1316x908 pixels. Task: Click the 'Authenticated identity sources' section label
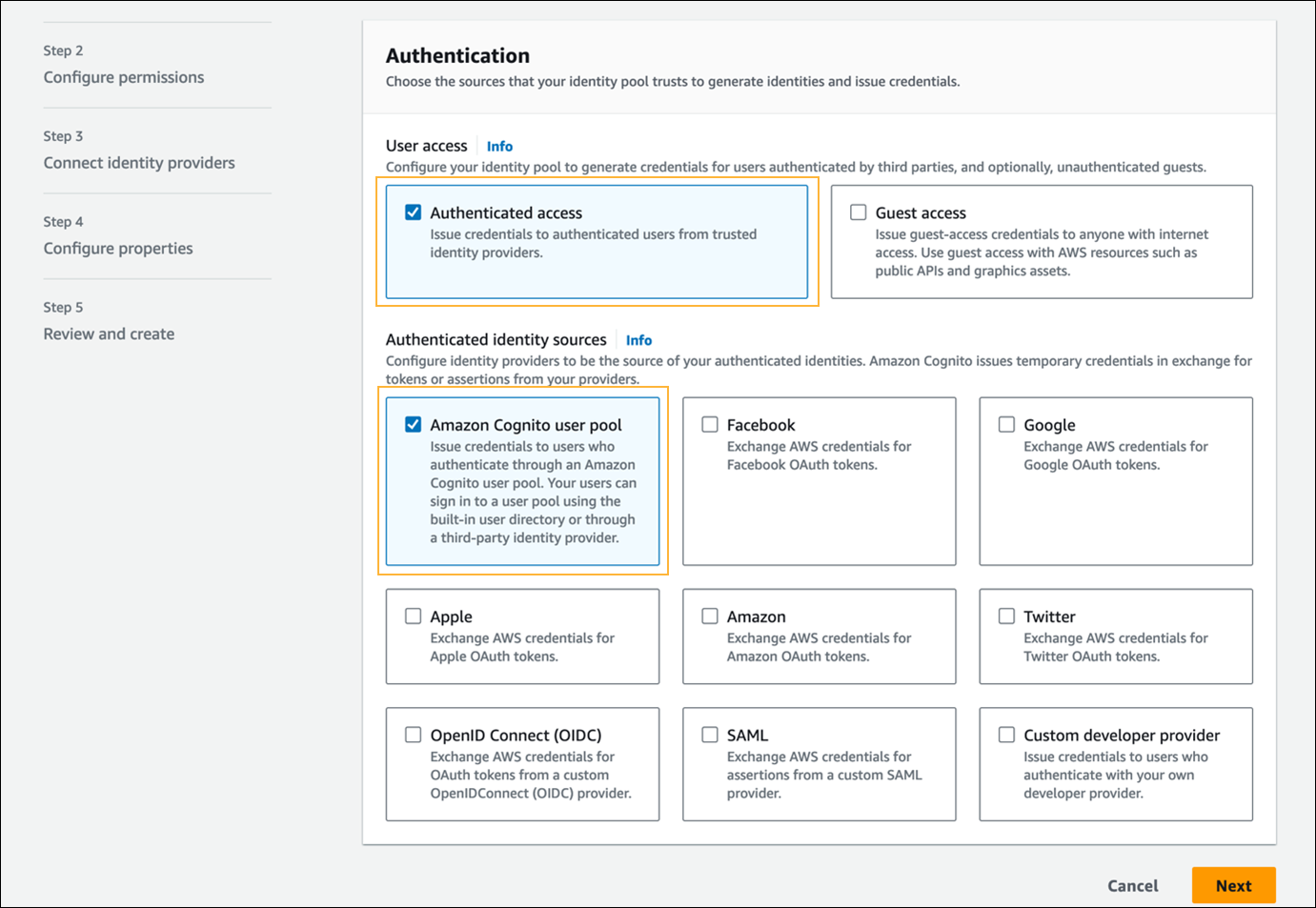496,339
